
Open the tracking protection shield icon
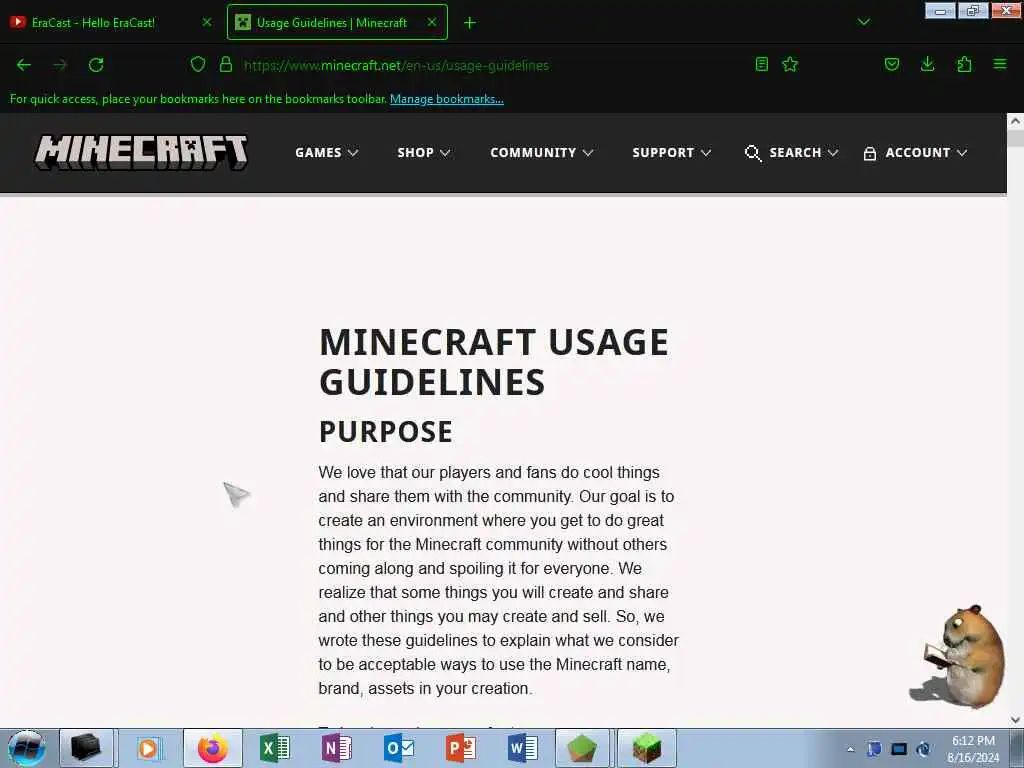198,64
